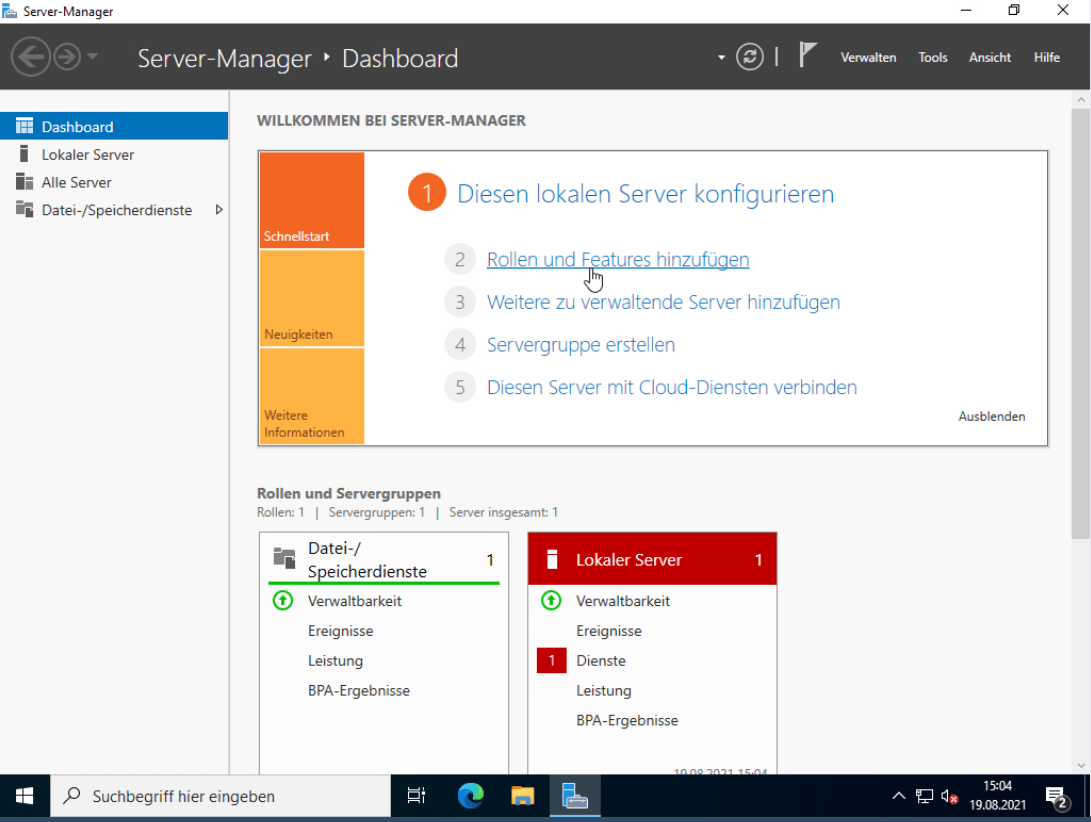
Task: Click Ereignisse in Datei-/Speicherdienste tile
Action: tap(340, 631)
